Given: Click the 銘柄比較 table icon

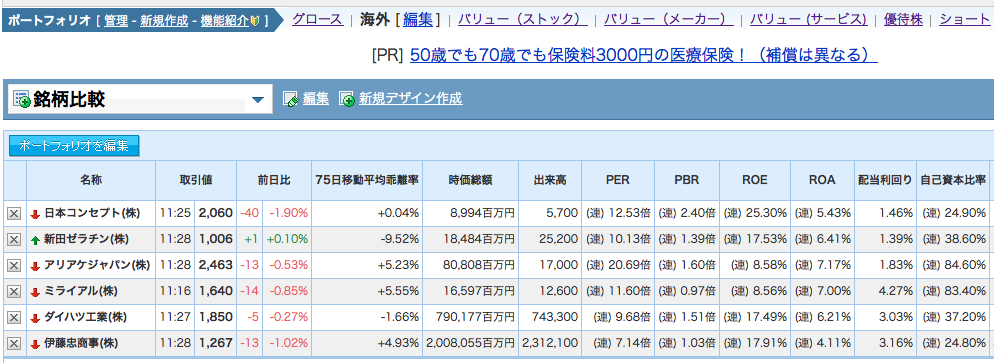Looking at the screenshot, I should pyautogui.click(x=22, y=99).
